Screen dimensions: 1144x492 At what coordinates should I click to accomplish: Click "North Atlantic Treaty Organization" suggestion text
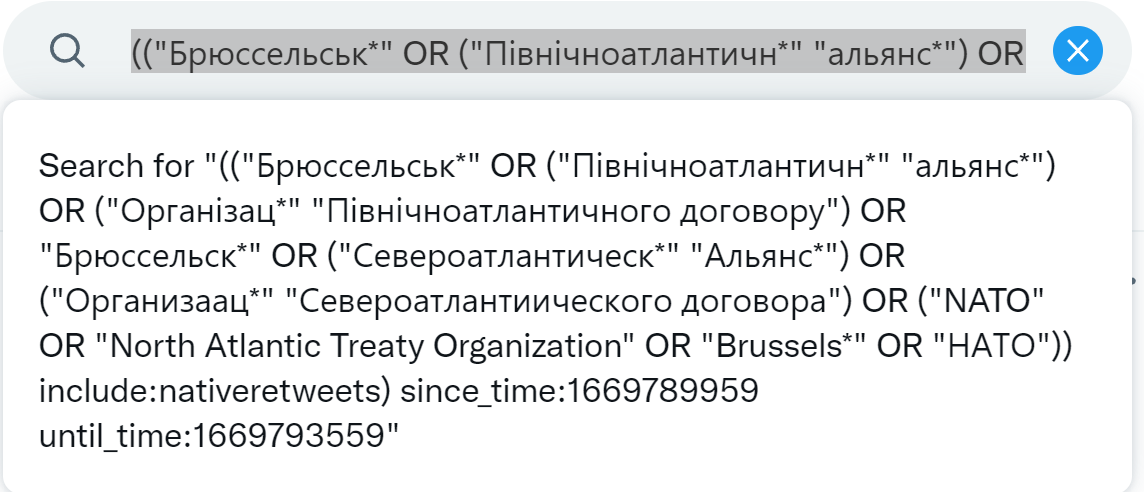(371, 347)
